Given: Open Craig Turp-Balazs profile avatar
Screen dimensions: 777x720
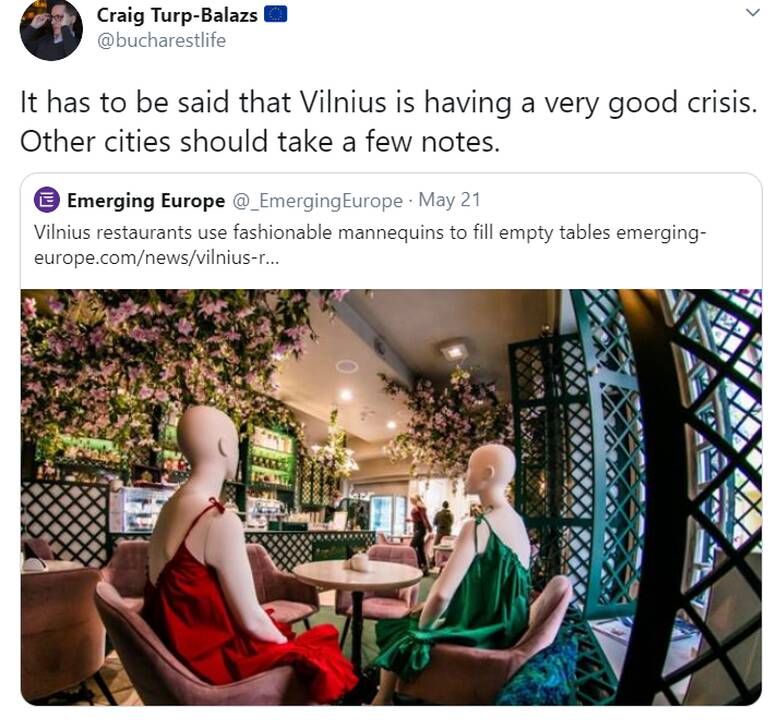Looking at the screenshot, I should pyautogui.click(x=51, y=29).
